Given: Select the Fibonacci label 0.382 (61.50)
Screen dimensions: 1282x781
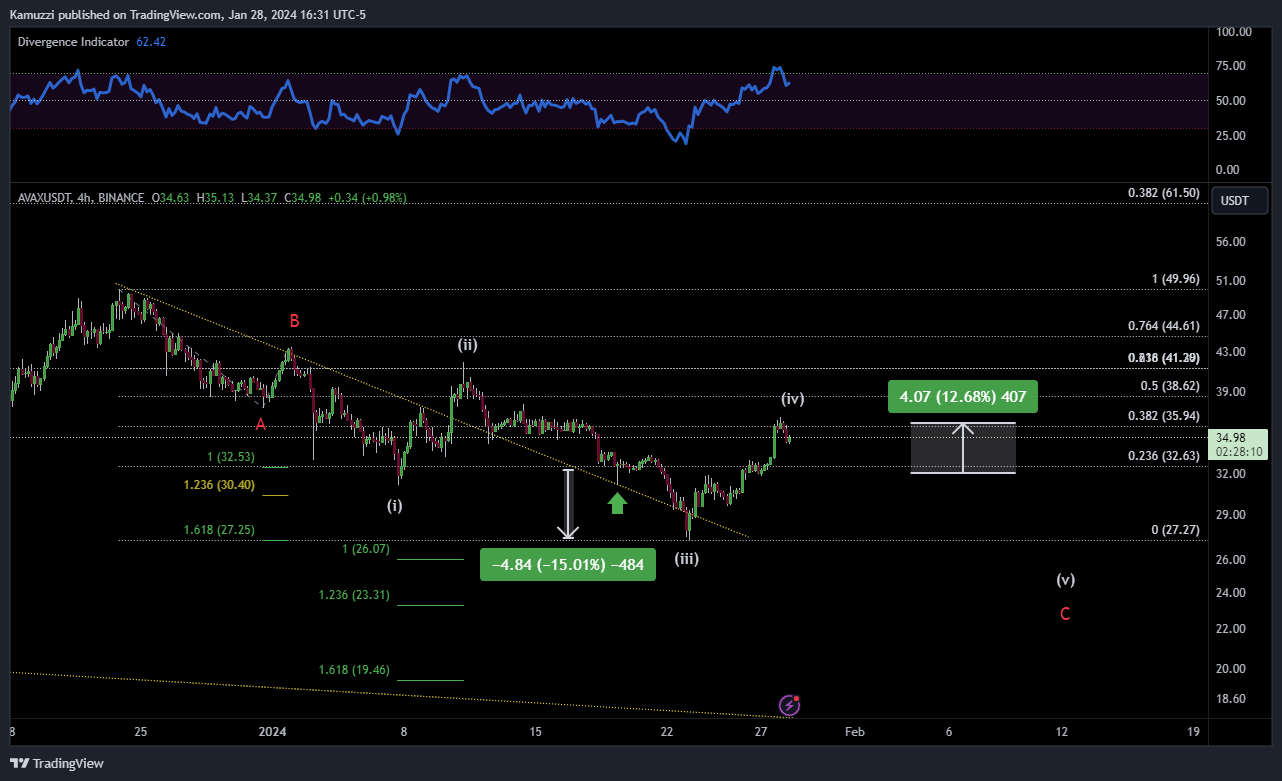Looking at the screenshot, I should pyautogui.click(x=1163, y=192).
